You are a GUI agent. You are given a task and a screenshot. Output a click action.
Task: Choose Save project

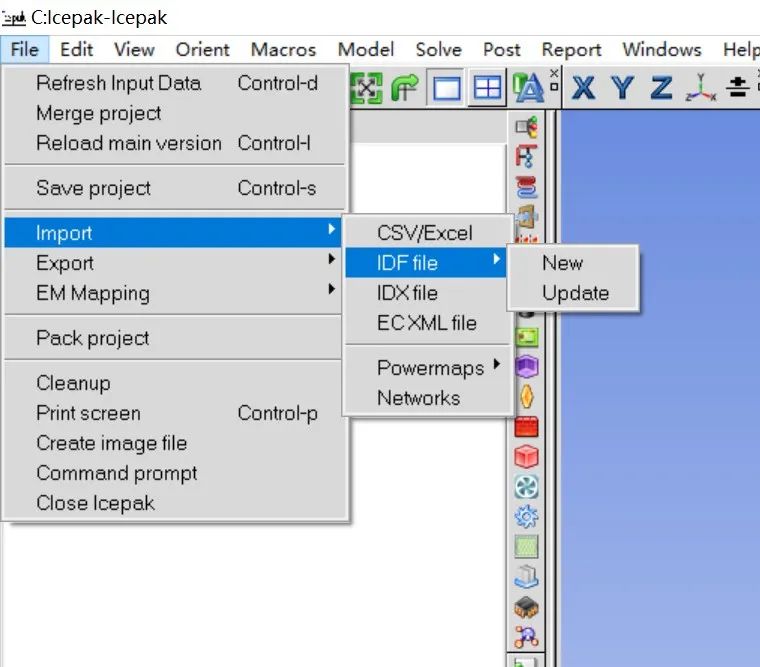(174, 188)
